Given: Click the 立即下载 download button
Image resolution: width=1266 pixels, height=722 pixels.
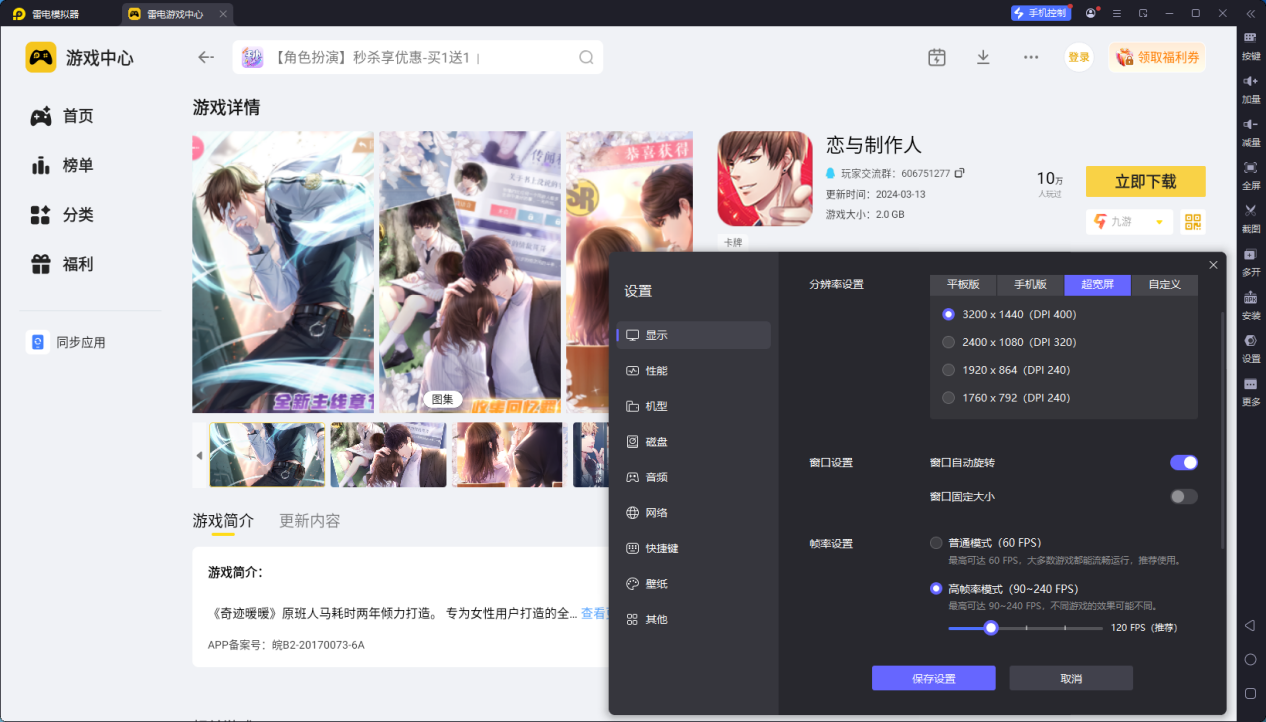Looking at the screenshot, I should point(1145,181).
